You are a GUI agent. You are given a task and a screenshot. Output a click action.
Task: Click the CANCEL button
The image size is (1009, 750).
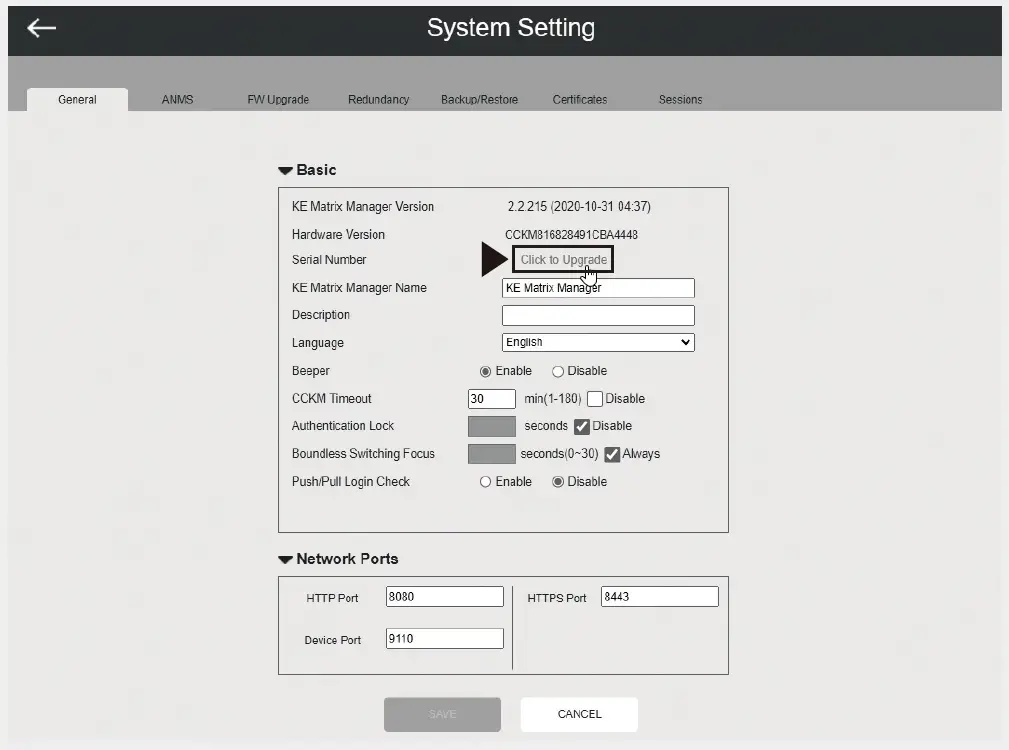tap(578, 714)
